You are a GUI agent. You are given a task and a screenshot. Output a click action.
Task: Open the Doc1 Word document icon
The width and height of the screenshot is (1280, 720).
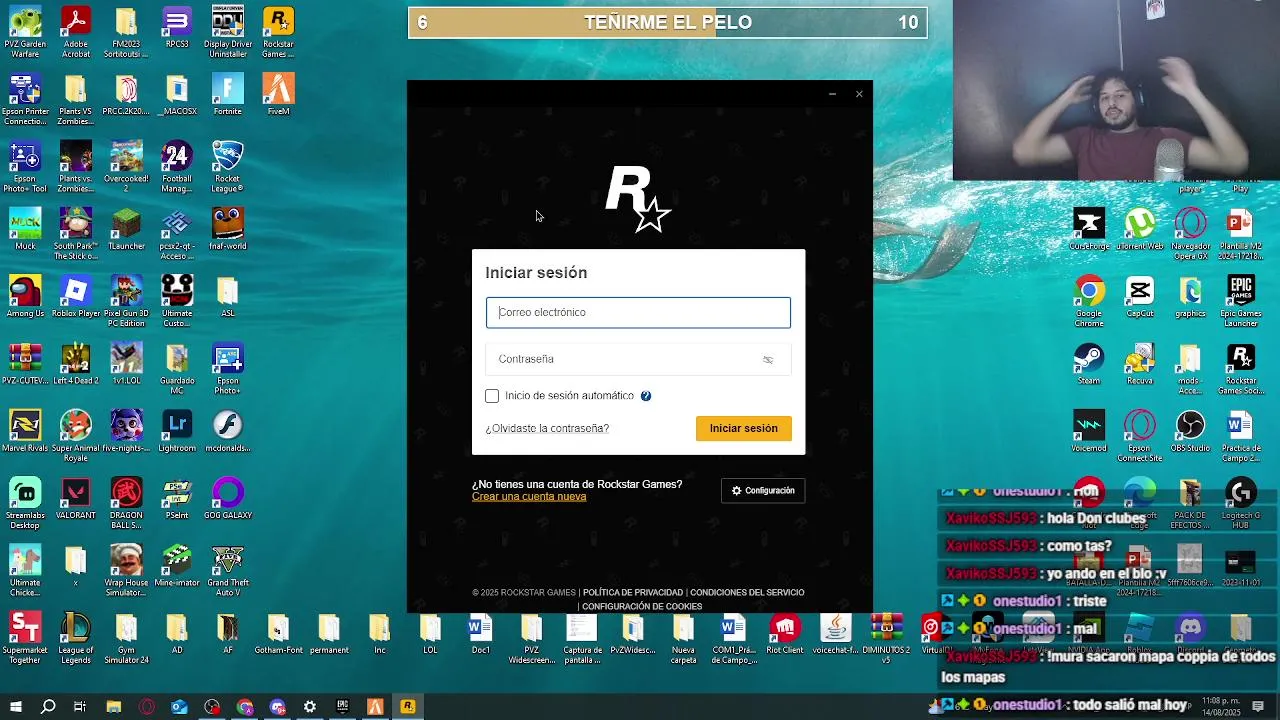coord(480,634)
